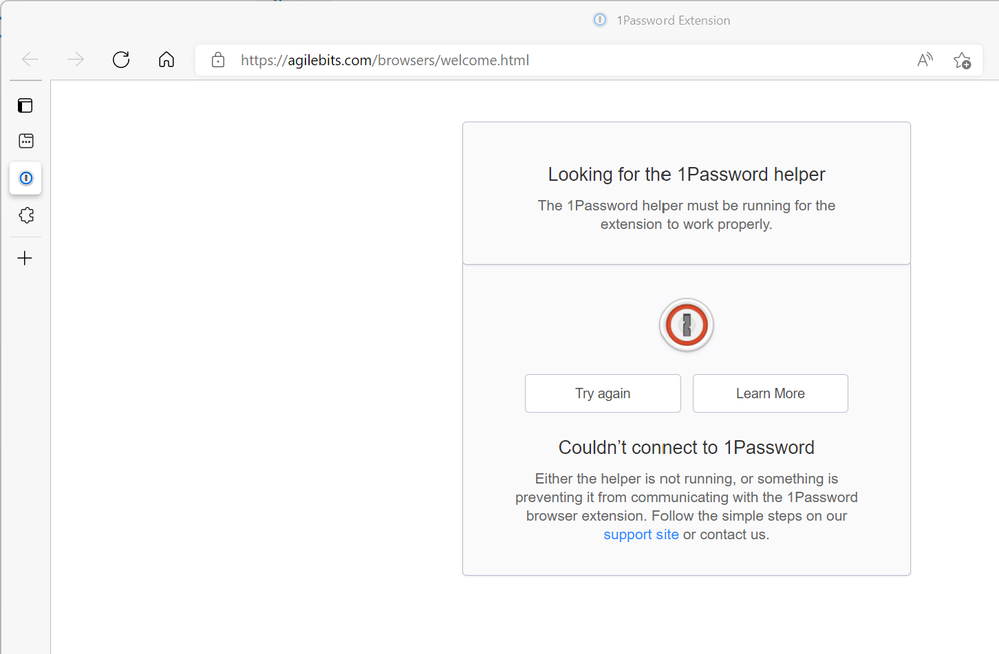Go to the Home page

[167, 60]
